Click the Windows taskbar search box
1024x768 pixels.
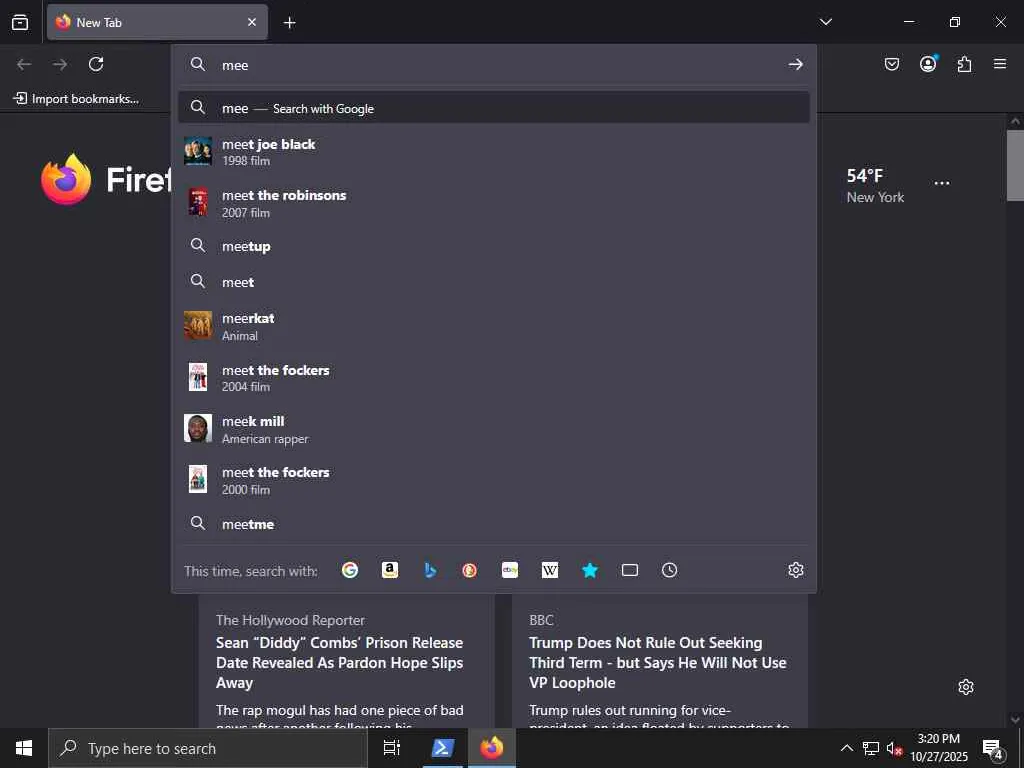coord(208,748)
